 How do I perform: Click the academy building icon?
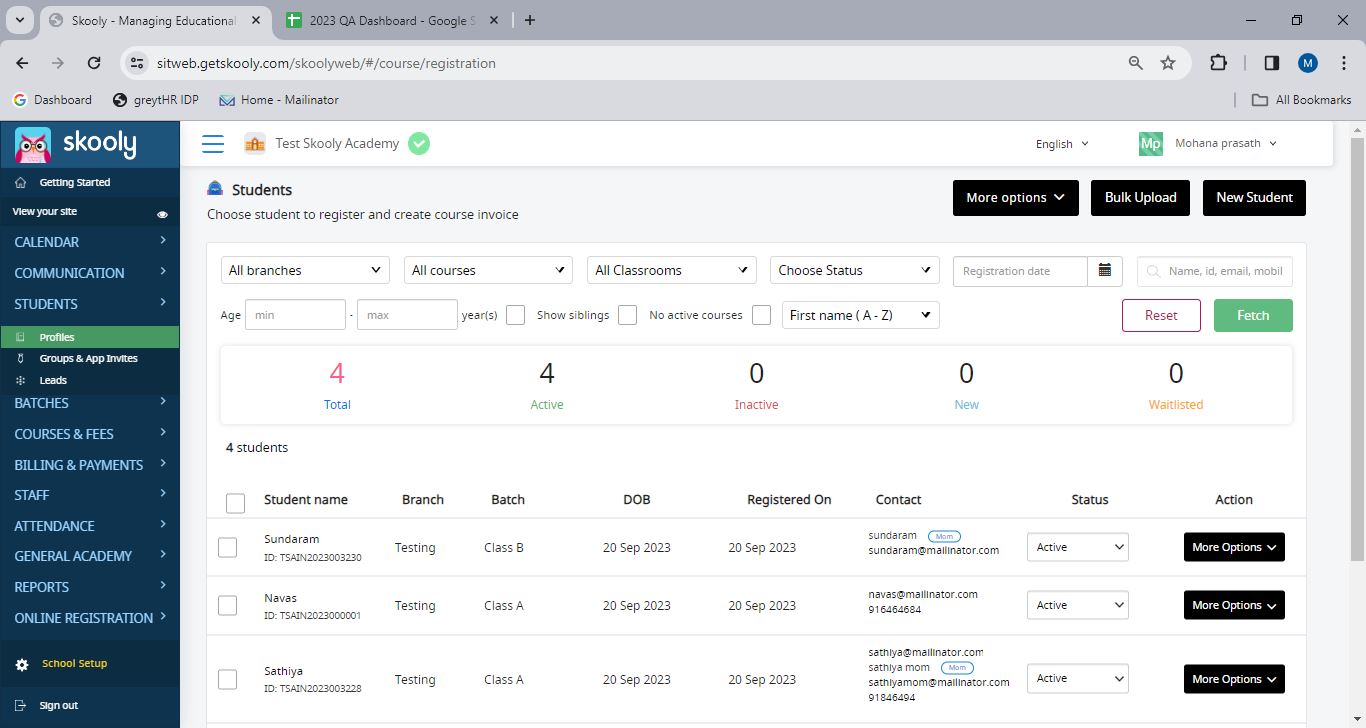(x=255, y=144)
